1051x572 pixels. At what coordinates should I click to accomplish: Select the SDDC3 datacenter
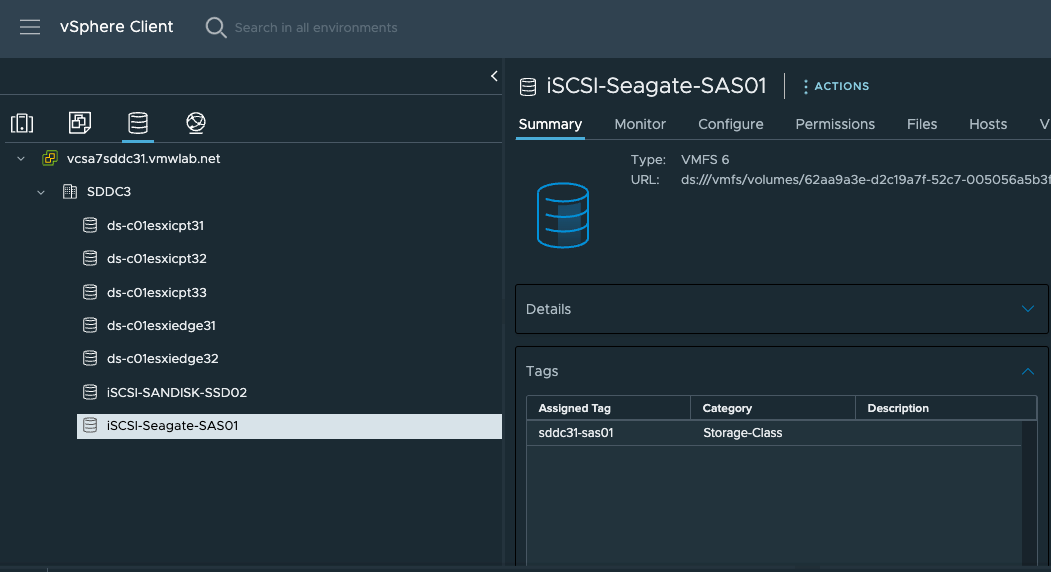pyautogui.click(x=109, y=192)
